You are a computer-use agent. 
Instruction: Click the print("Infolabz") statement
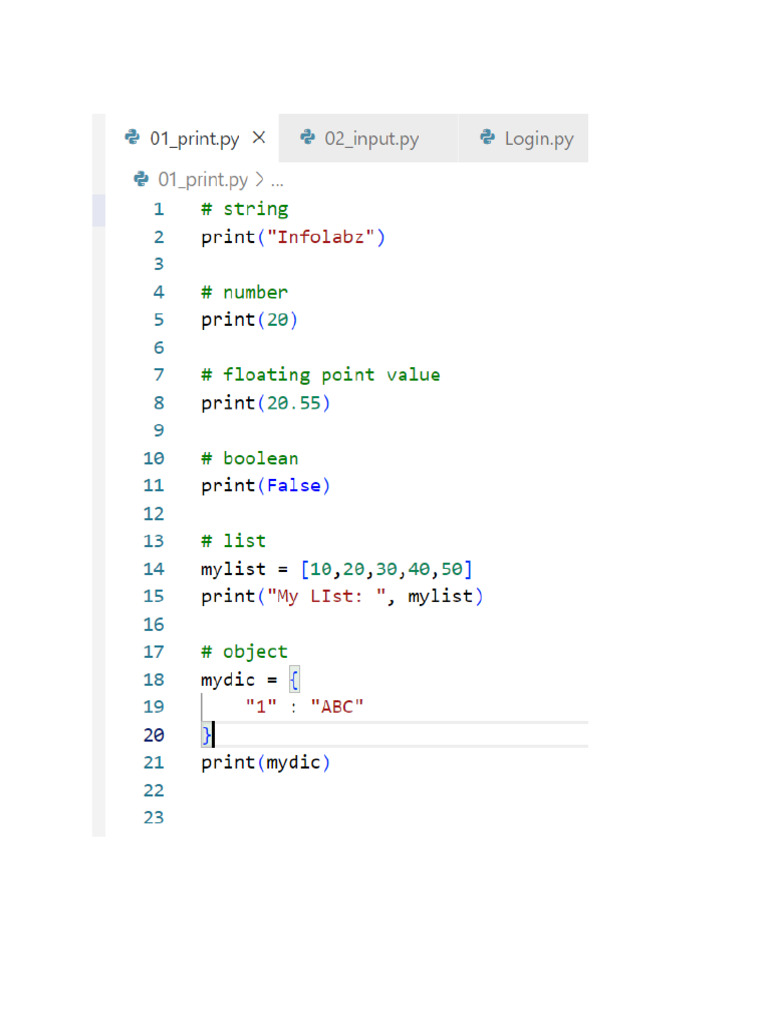pyautogui.click(x=293, y=236)
